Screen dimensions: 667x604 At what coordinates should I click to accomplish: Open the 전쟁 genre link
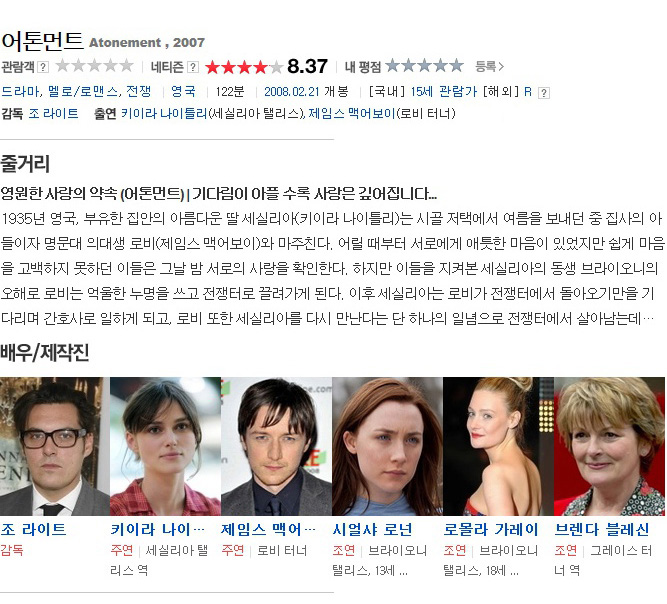(139, 91)
